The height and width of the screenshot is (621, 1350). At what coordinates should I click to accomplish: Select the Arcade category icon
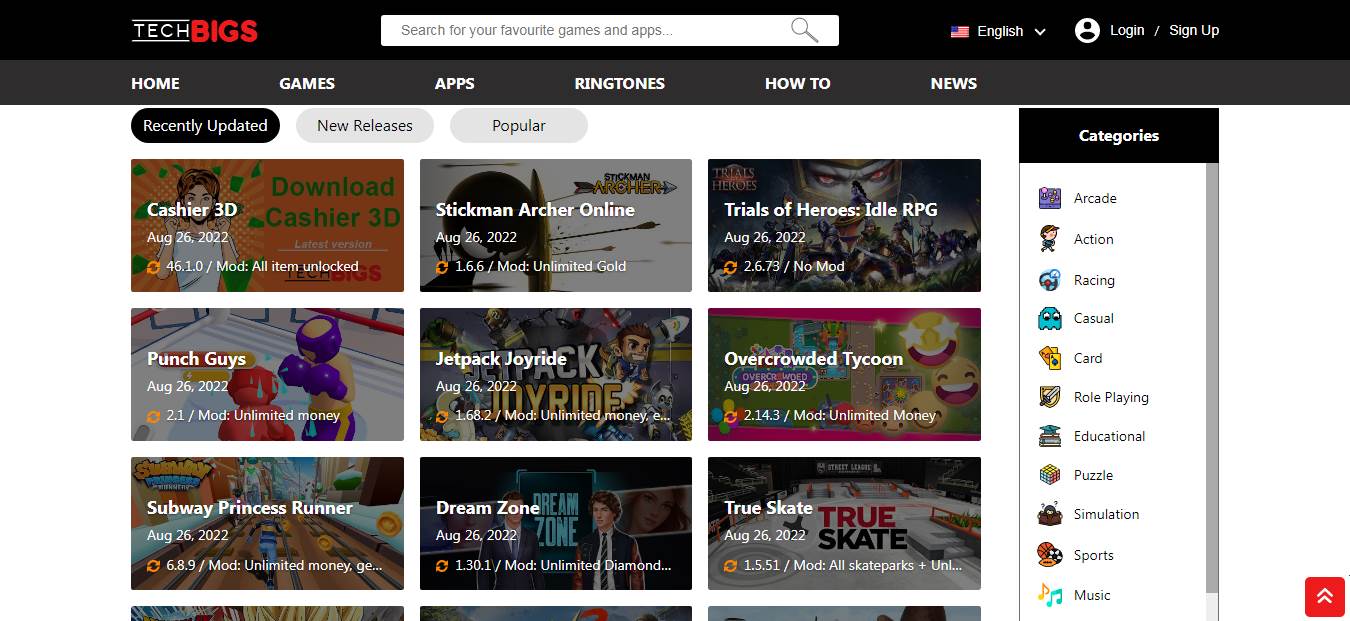(1049, 198)
